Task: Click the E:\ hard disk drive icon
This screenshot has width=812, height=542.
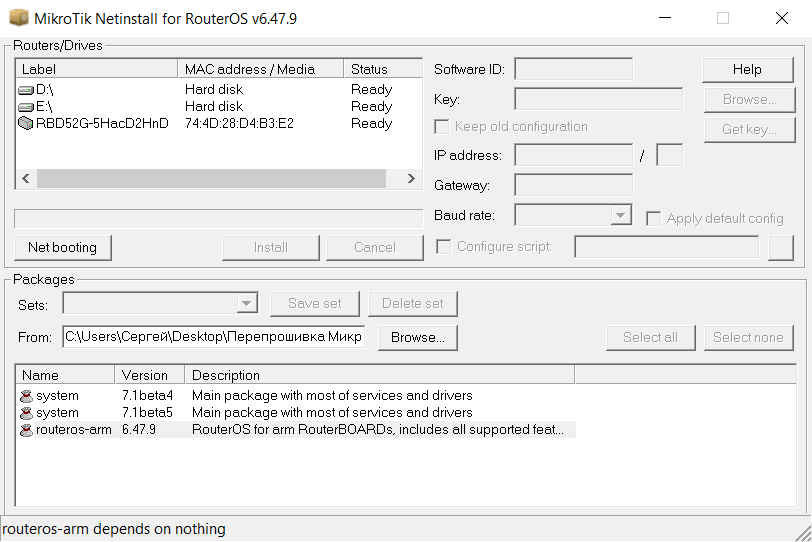Action: point(26,107)
